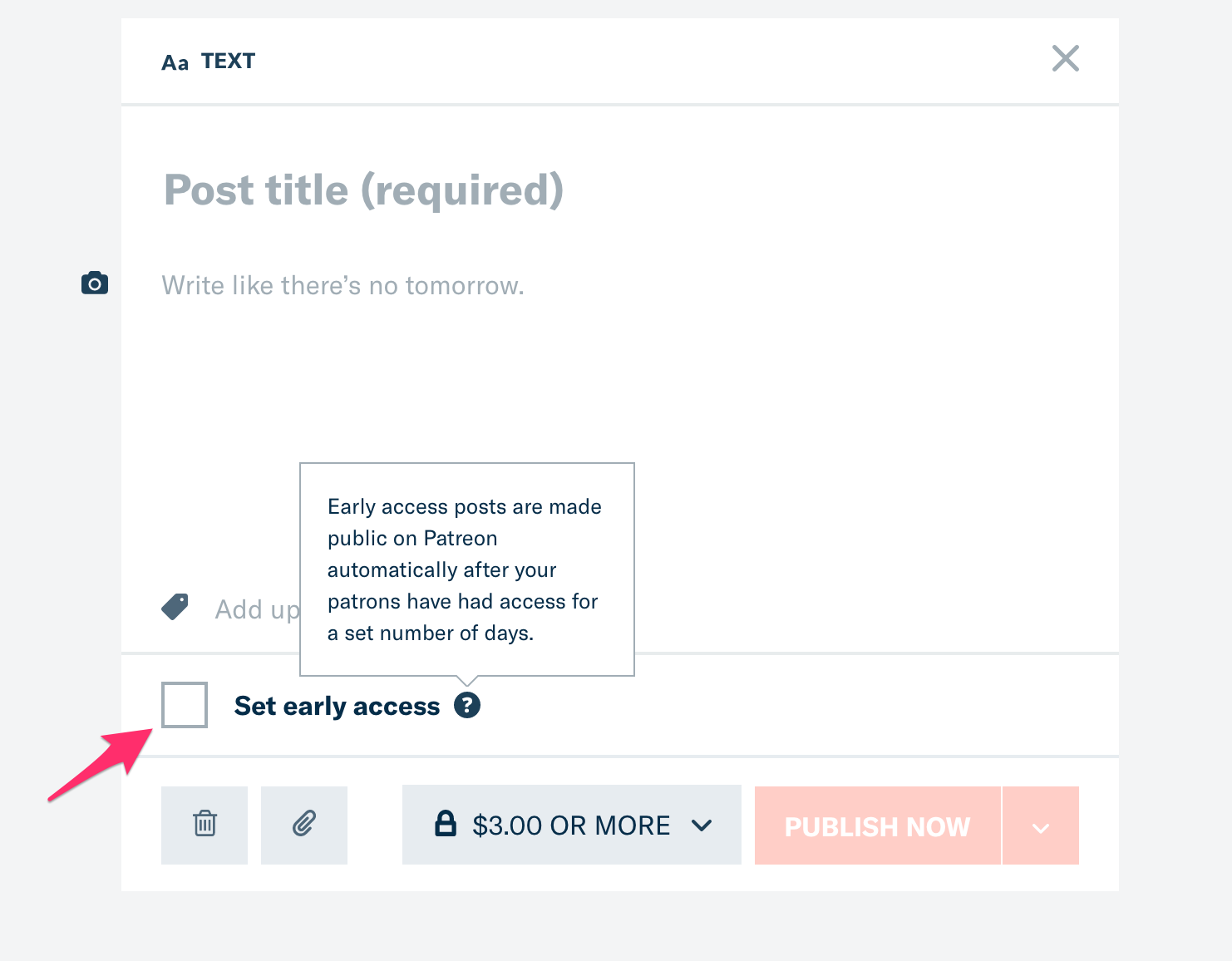Click the Aa text type icon
Screen dimensions: 1232x961
pos(175,63)
